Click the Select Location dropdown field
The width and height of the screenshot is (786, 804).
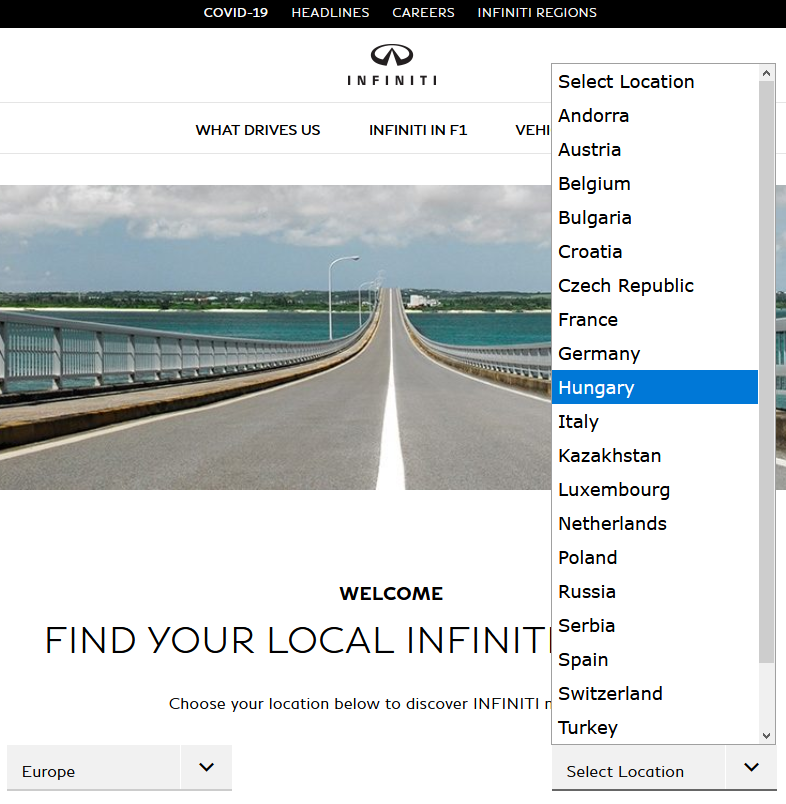(x=664, y=768)
